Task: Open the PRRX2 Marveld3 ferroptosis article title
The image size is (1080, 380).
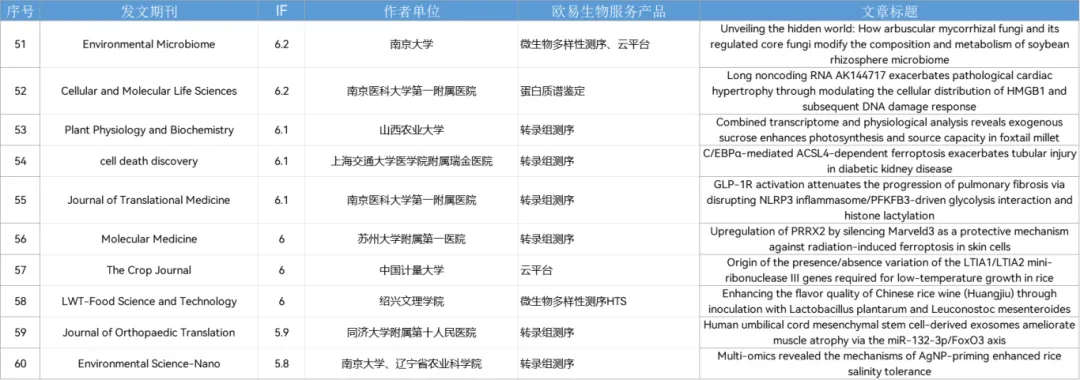Action: (x=890, y=239)
